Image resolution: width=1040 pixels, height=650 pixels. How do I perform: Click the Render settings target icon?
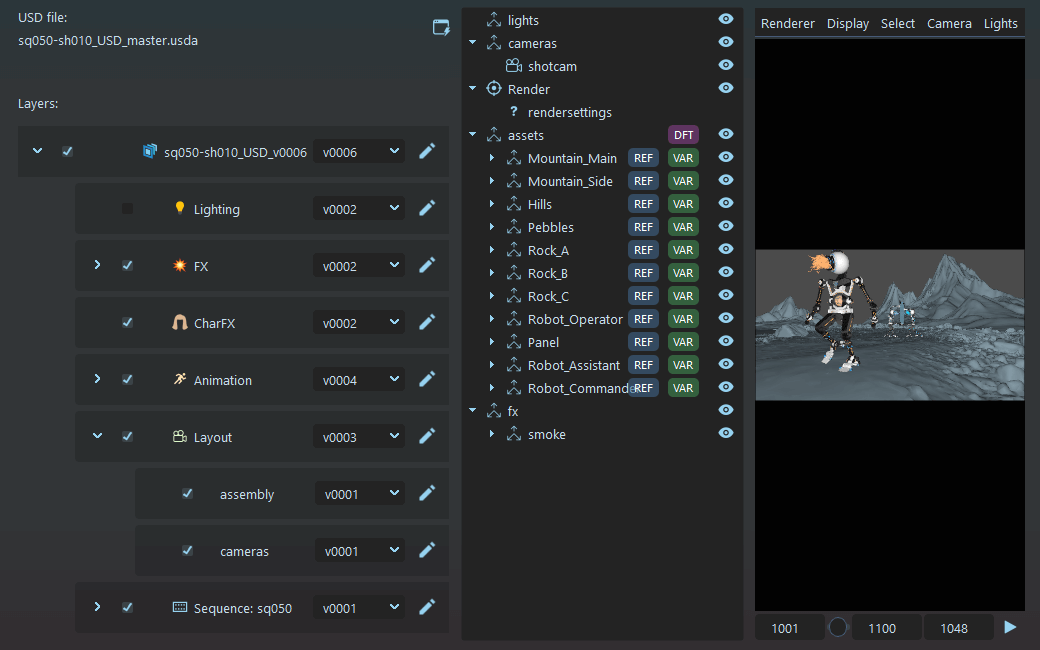[493, 89]
